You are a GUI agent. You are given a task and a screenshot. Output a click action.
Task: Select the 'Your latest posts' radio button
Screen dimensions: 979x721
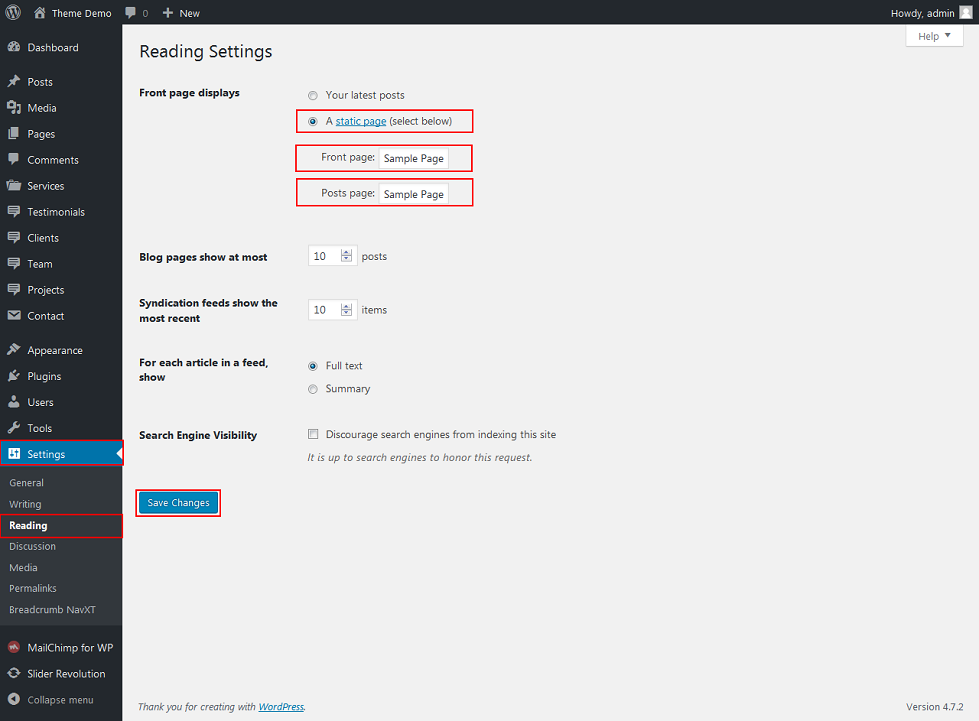point(313,96)
